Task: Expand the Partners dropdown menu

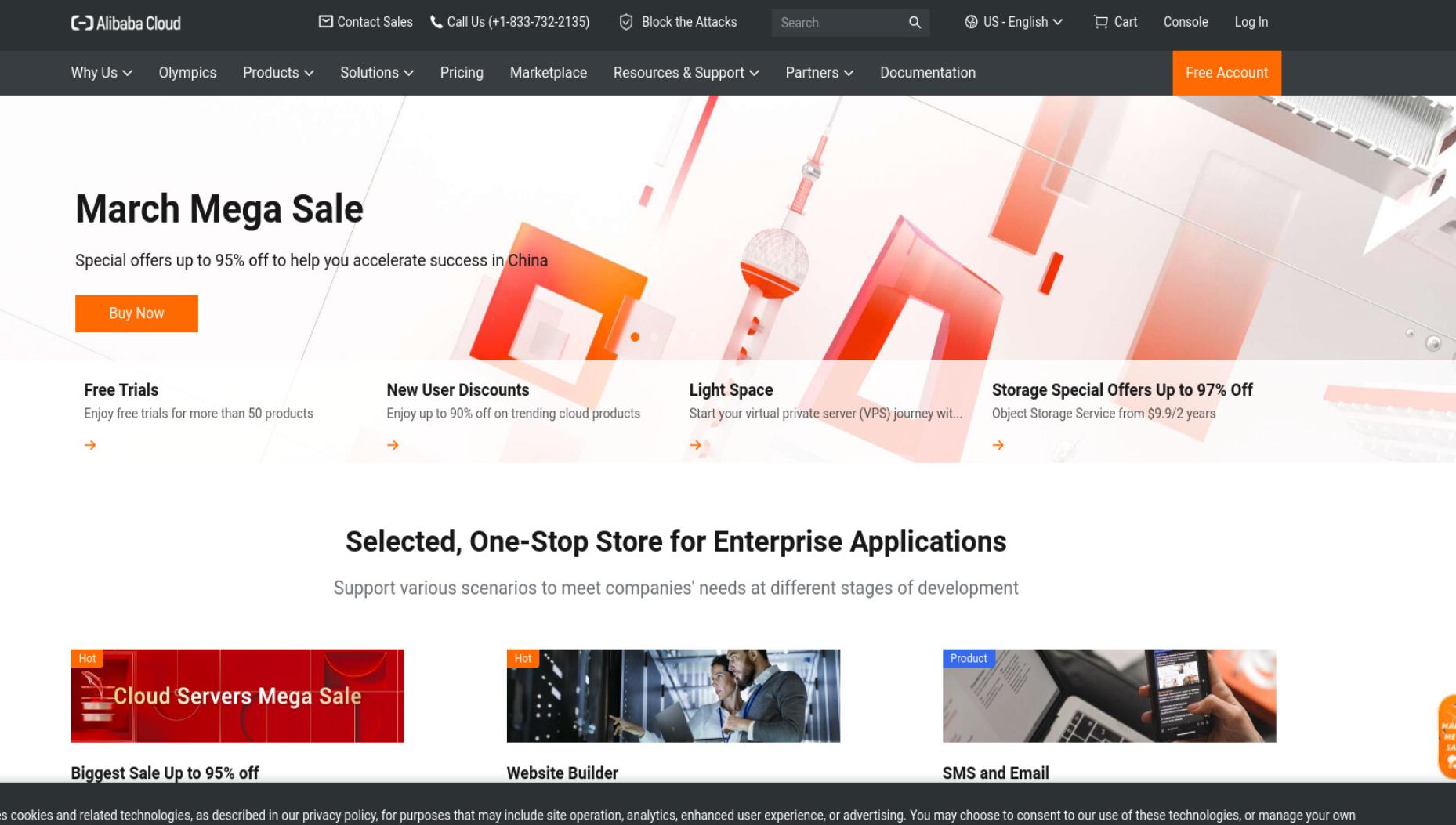Action: (820, 73)
